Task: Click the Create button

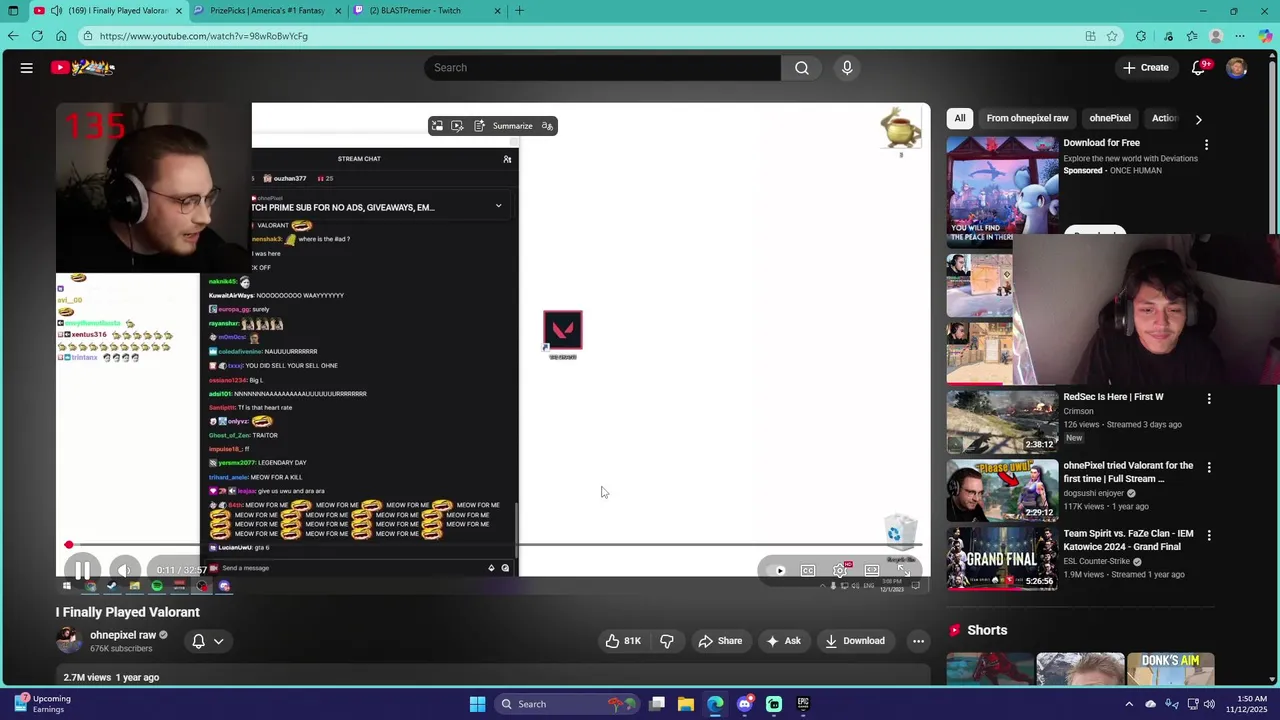Action: pyautogui.click(x=1145, y=68)
